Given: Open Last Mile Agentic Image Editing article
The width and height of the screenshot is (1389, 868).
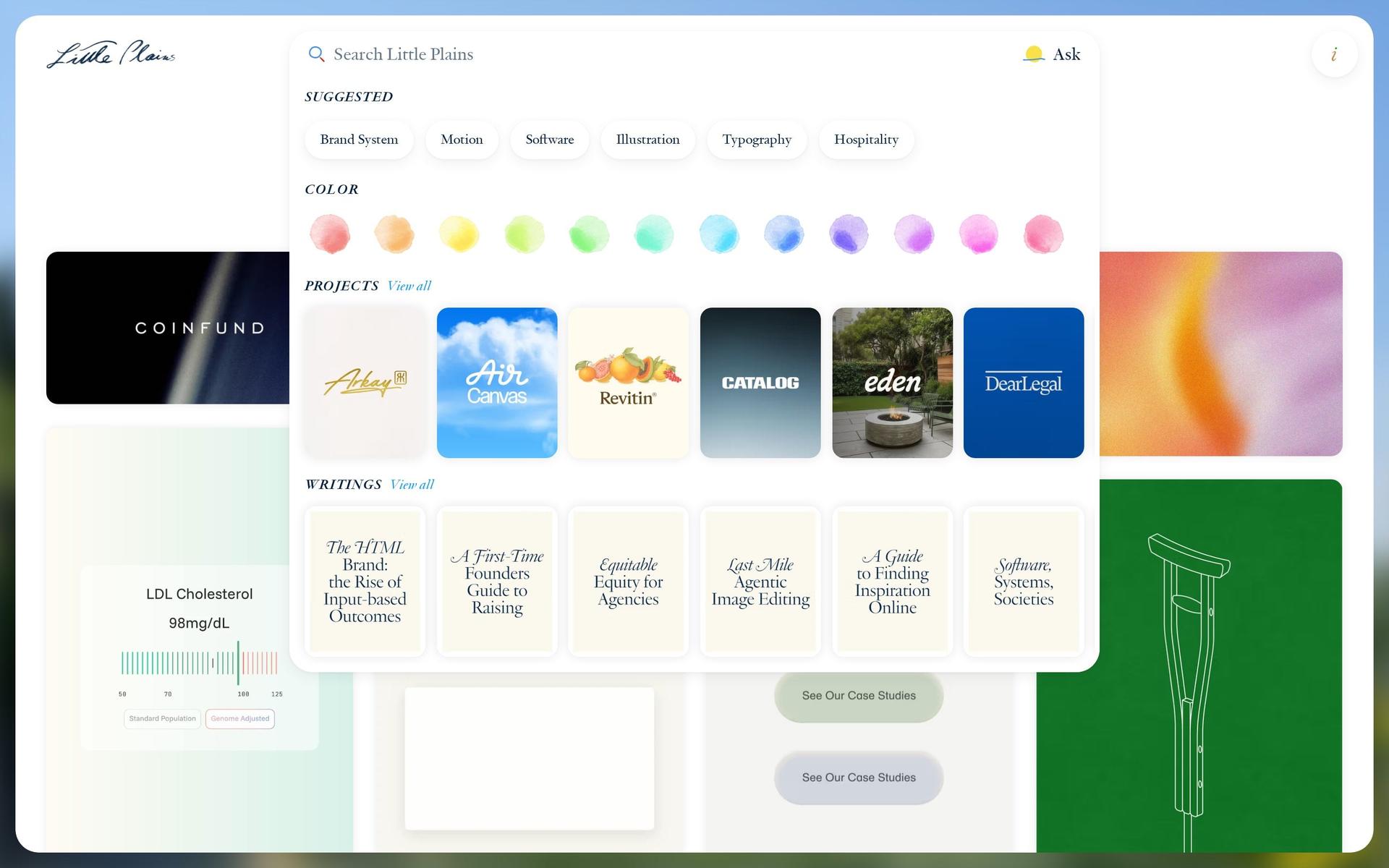Looking at the screenshot, I should coord(760,582).
